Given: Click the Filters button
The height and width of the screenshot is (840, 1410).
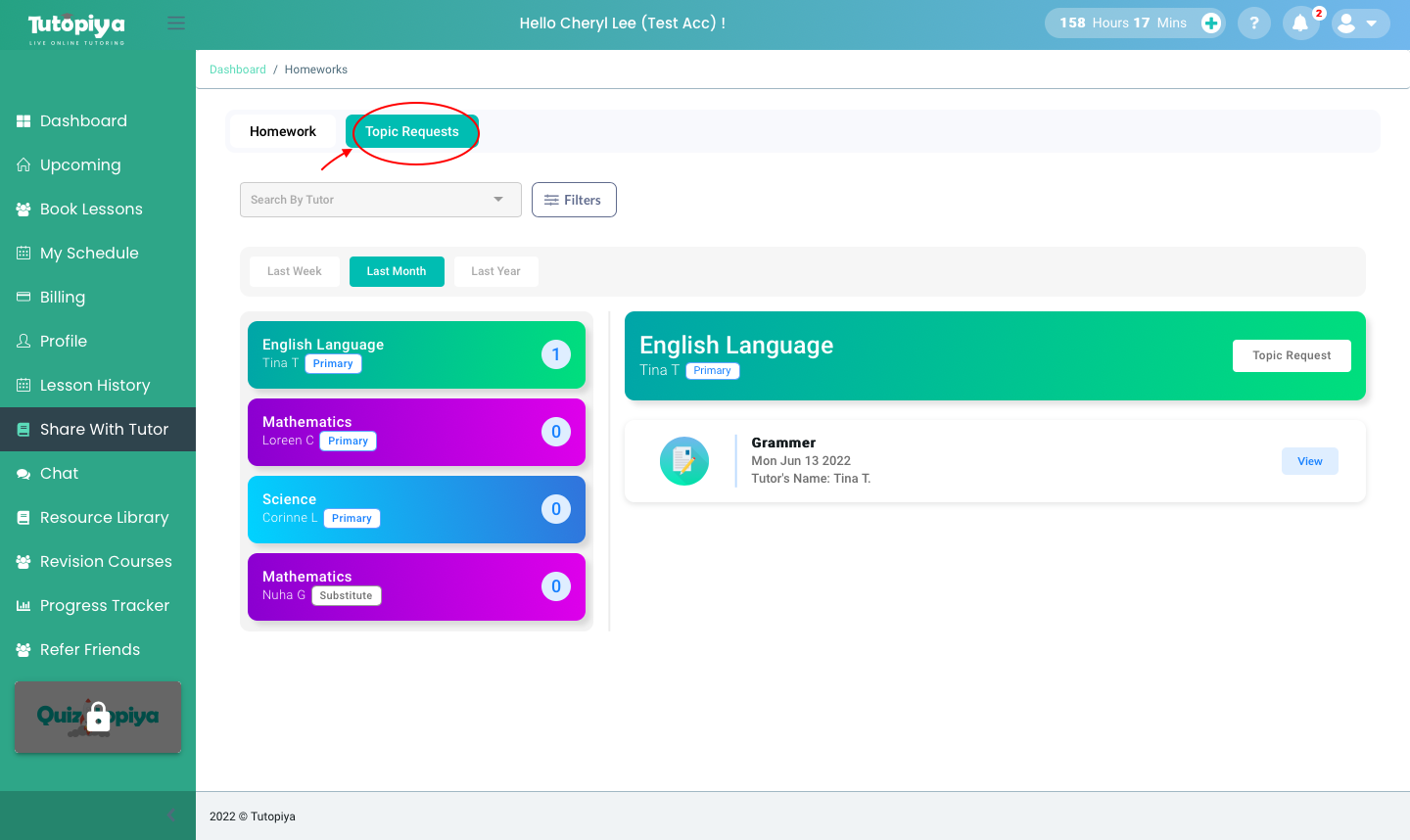Looking at the screenshot, I should tap(574, 200).
